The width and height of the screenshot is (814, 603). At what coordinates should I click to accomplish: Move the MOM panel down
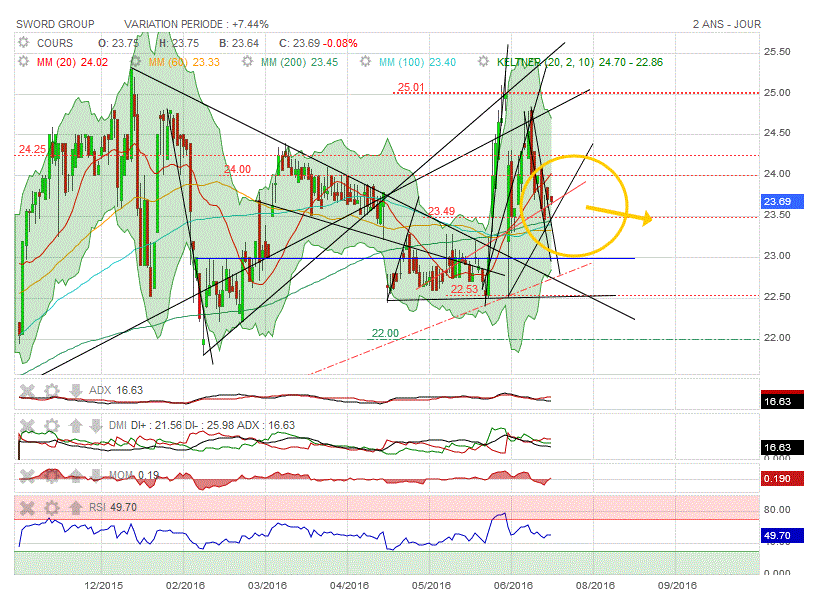coord(96,475)
